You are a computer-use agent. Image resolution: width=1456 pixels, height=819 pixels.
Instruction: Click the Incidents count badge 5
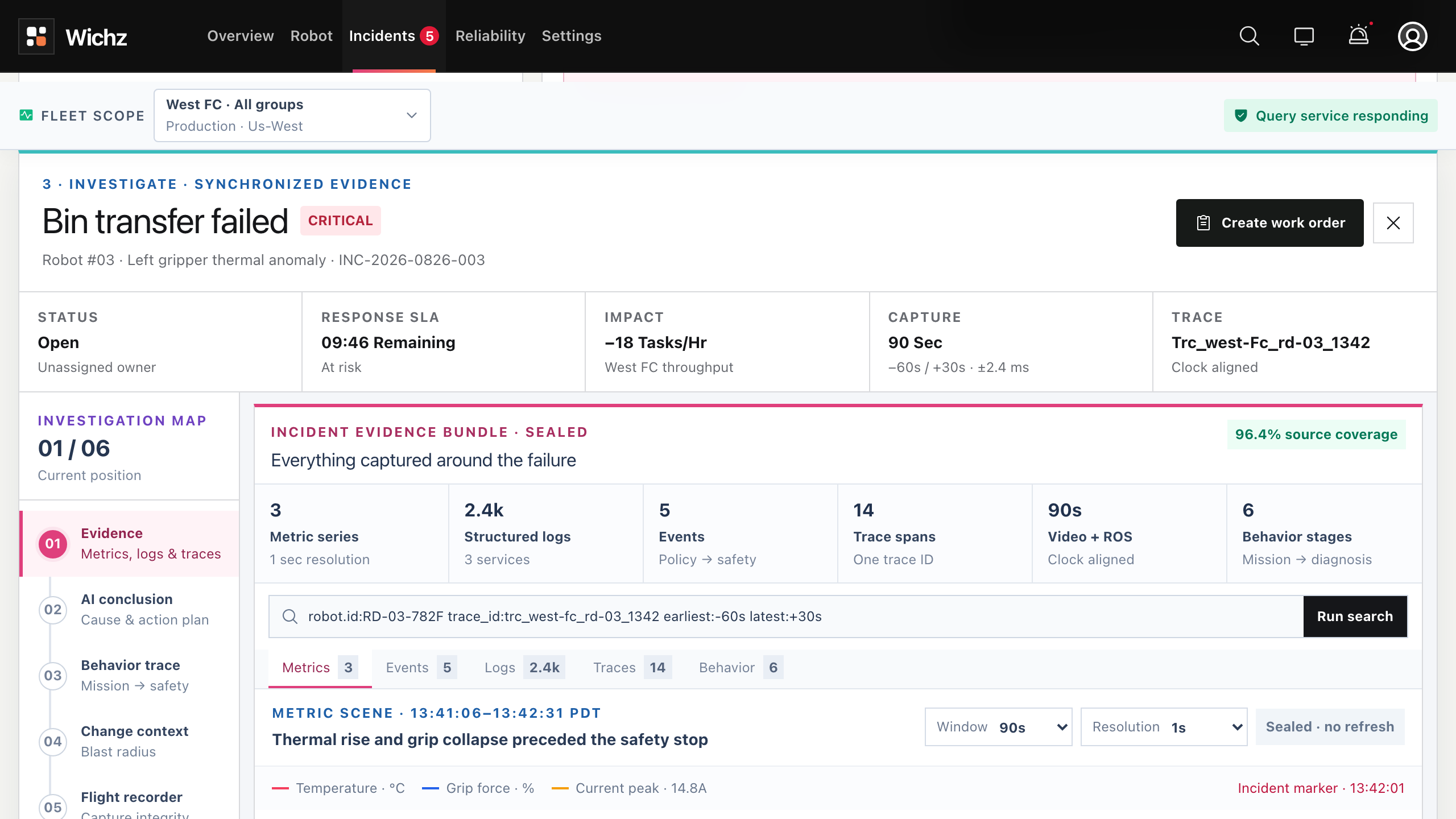coord(429,36)
